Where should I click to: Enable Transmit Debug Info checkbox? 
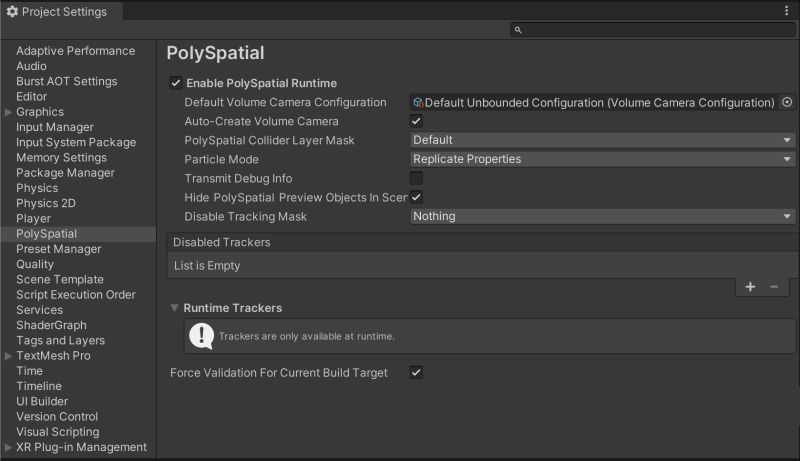point(416,178)
